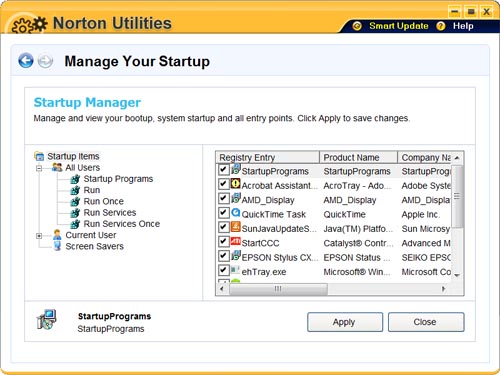The width and height of the screenshot is (500, 375).
Task: Click the Norton Utilities gear logo
Action: [29, 24]
